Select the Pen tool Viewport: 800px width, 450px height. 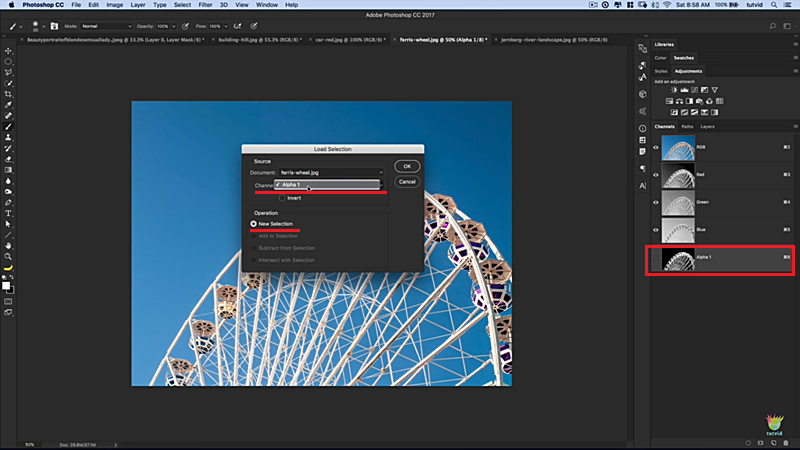point(8,203)
